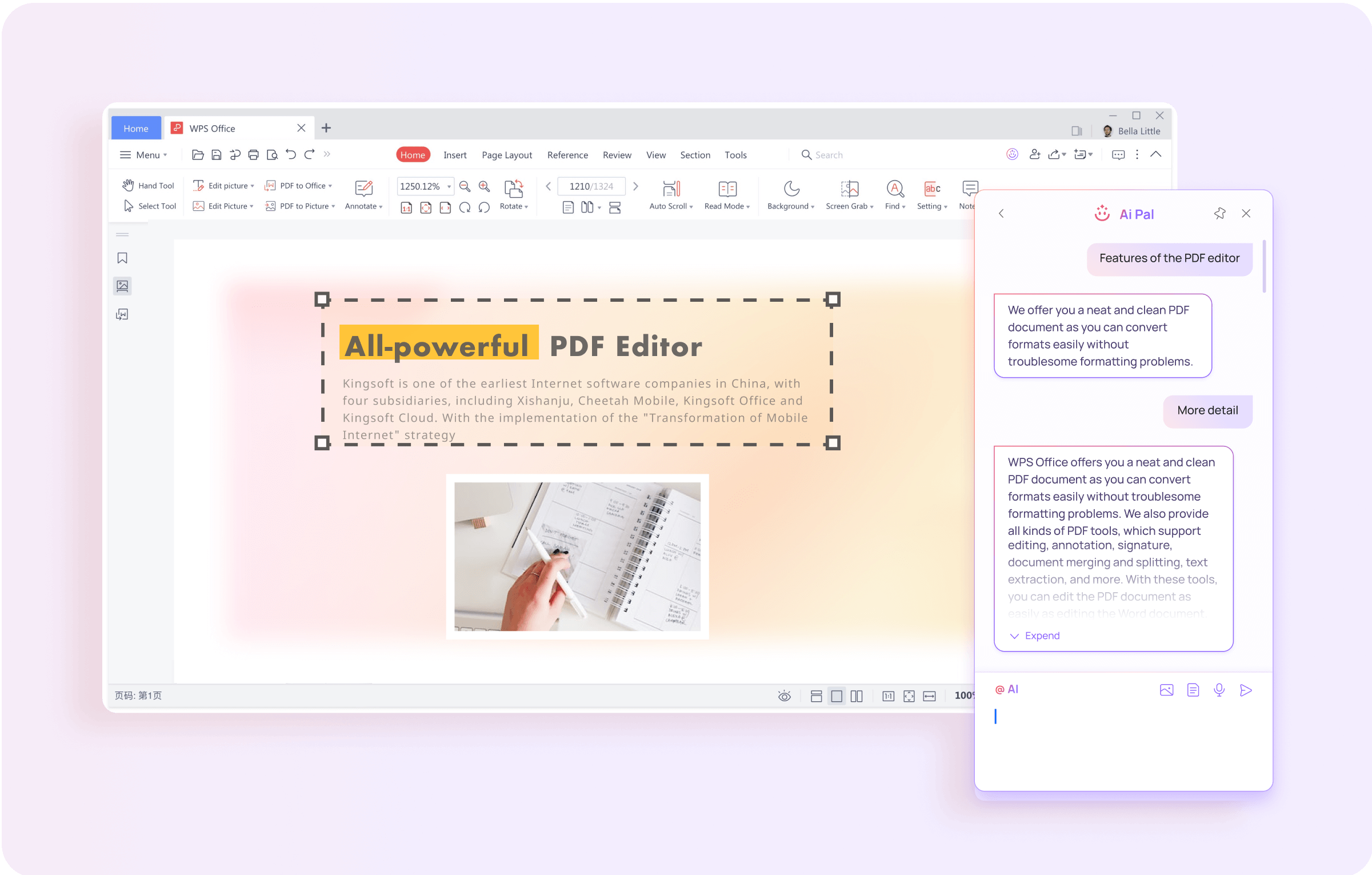
Task: Click the print icon in quick toolbar
Action: coord(253,154)
